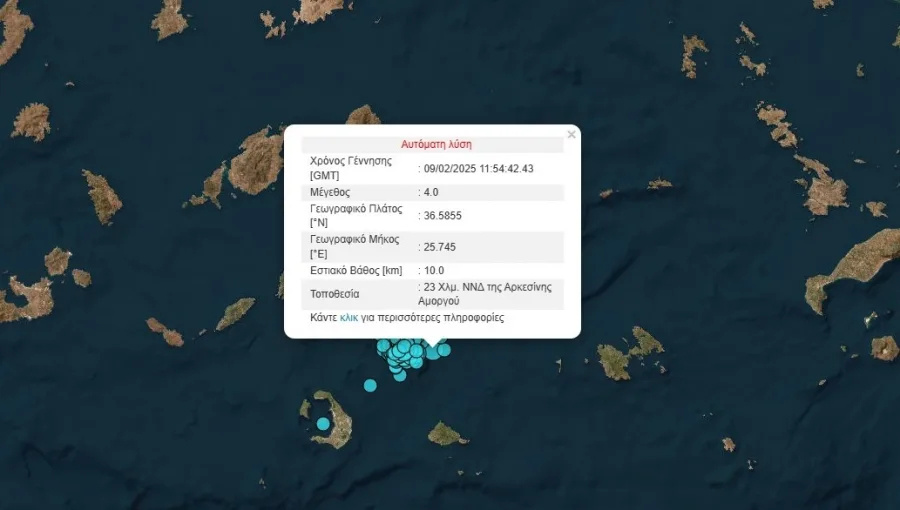Click the lowest marker in the earthquake cluster
This screenshot has height=510, width=900.
coord(400,375)
